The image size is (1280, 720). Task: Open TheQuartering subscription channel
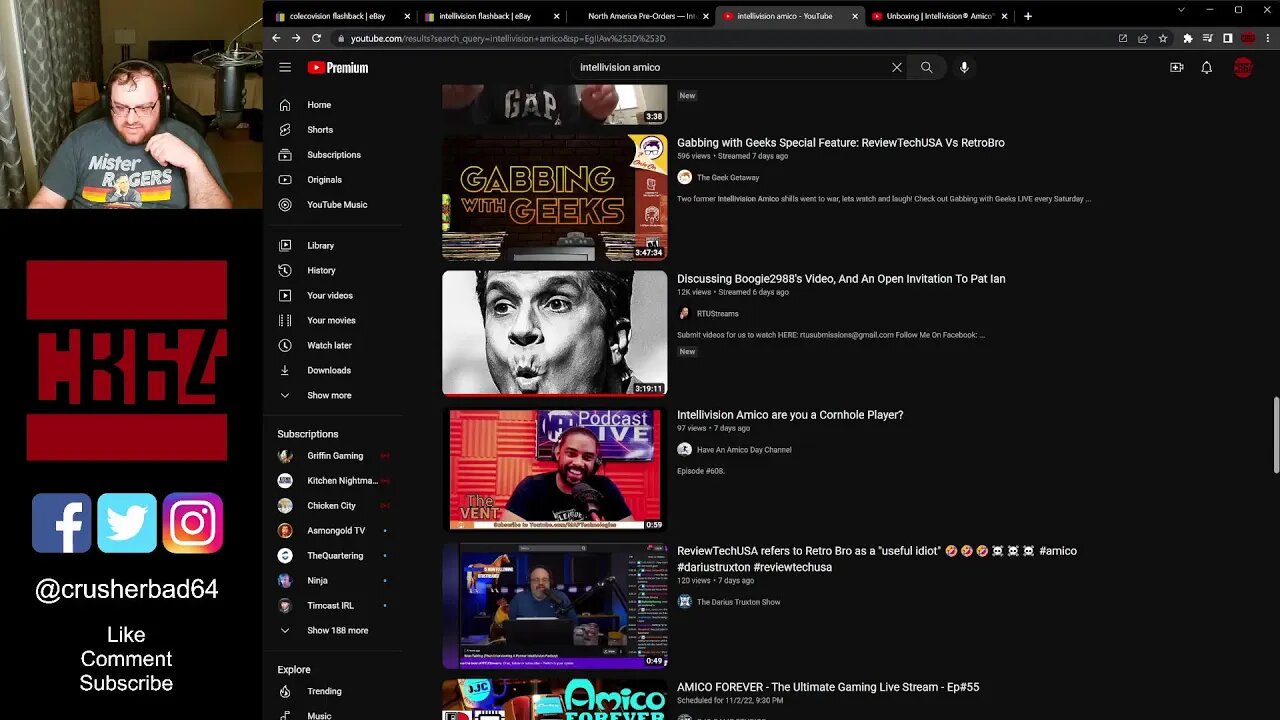point(334,556)
